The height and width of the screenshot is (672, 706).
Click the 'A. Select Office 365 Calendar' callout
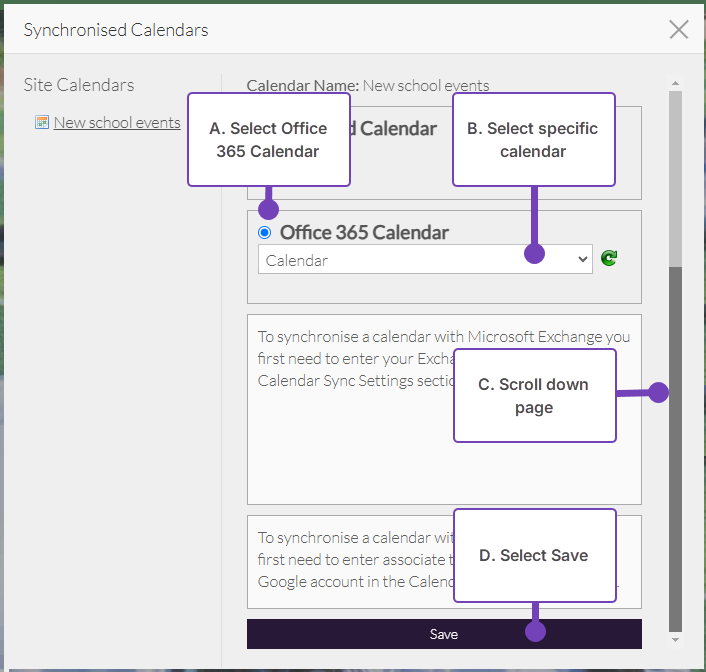[269, 140]
